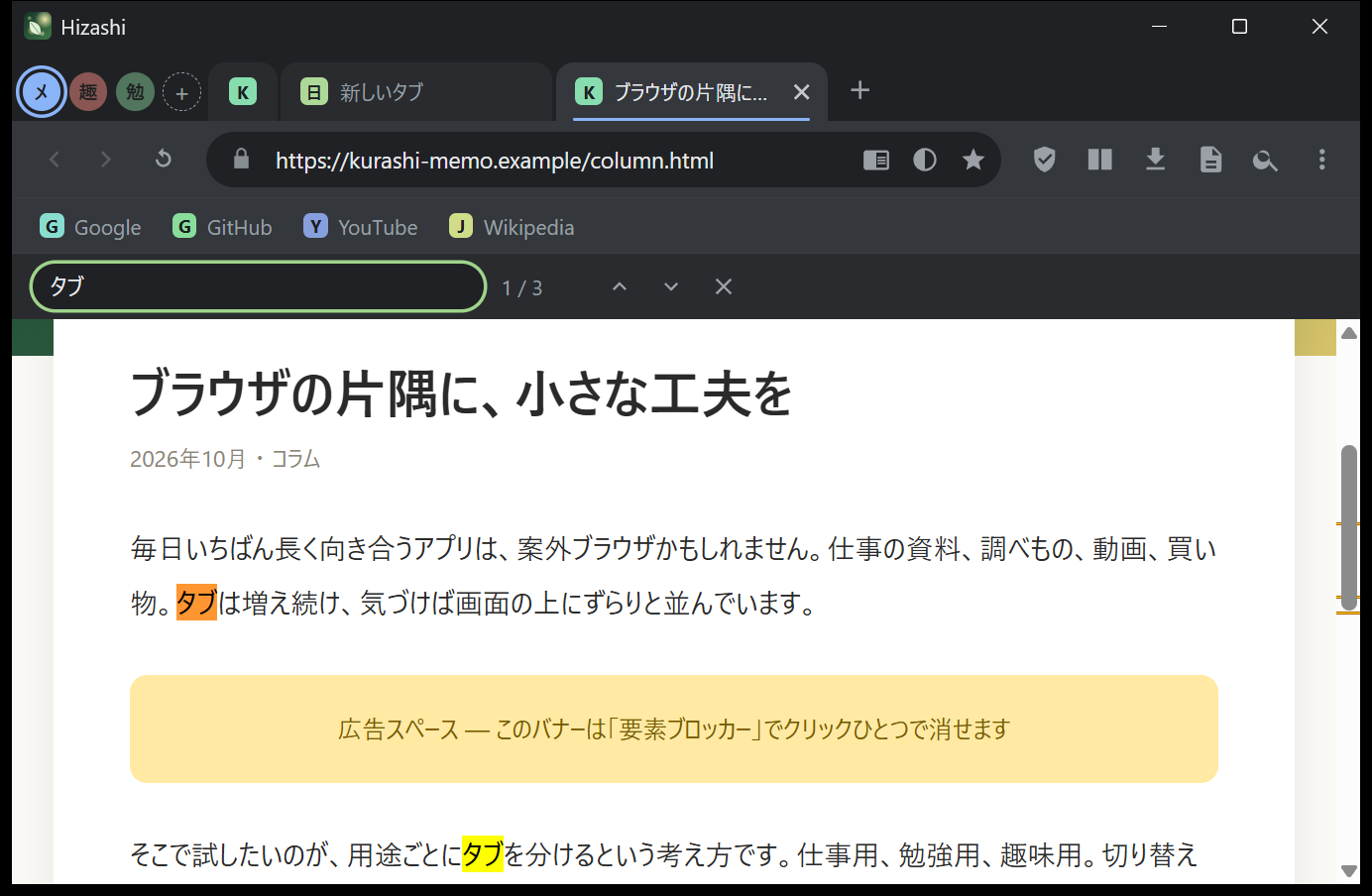Switch to the メ workspace circle
Image resolution: width=1372 pixels, height=896 pixels.
coord(42,92)
